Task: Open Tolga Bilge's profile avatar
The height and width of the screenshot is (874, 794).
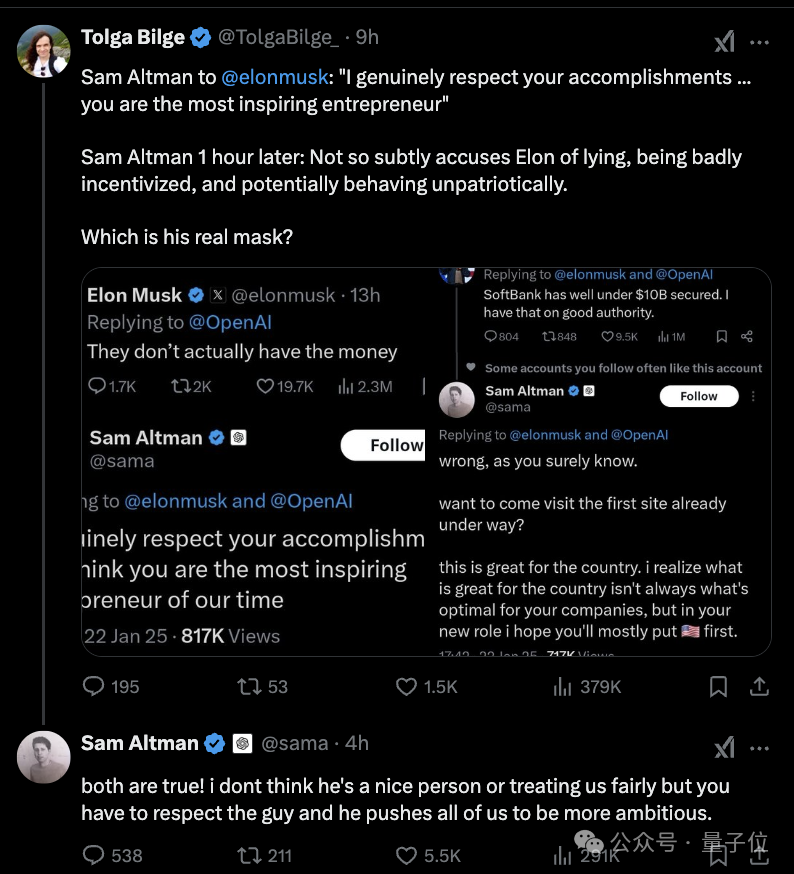Action: 44,51
